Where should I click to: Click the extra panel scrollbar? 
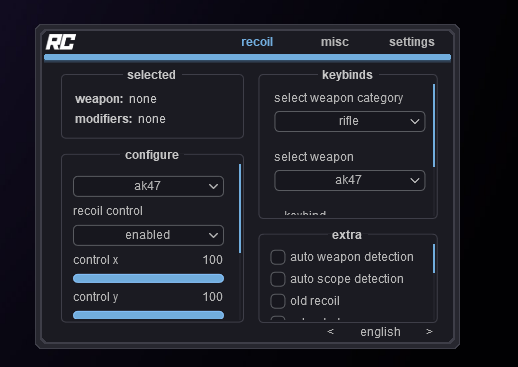point(434,259)
